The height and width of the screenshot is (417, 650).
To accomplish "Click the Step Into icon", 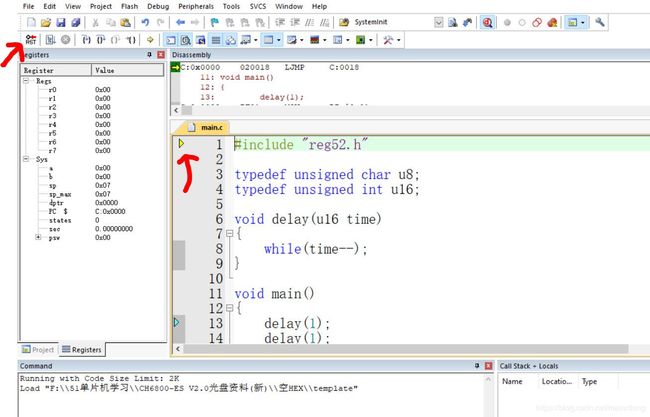I will 86,40.
